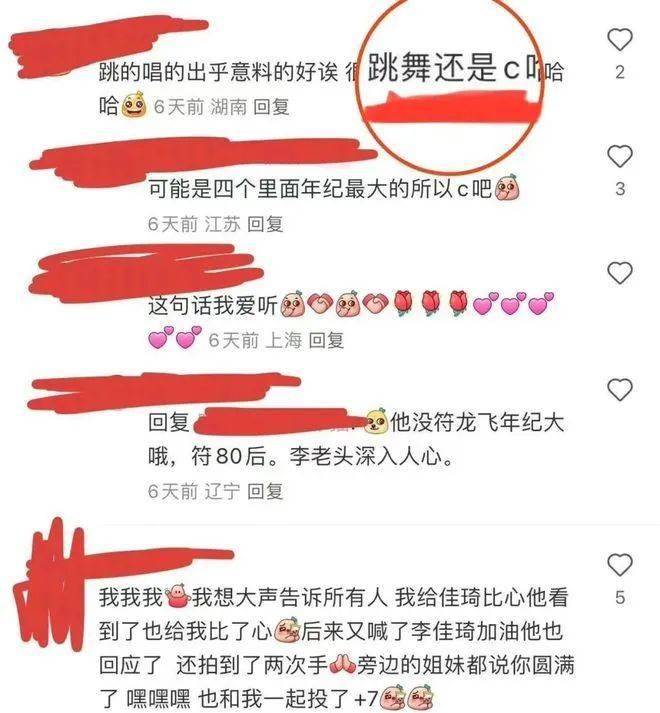Reply to the 辽宁 comment
The height and width of the screenshot is (713, 660).
(x=265, y=491)
